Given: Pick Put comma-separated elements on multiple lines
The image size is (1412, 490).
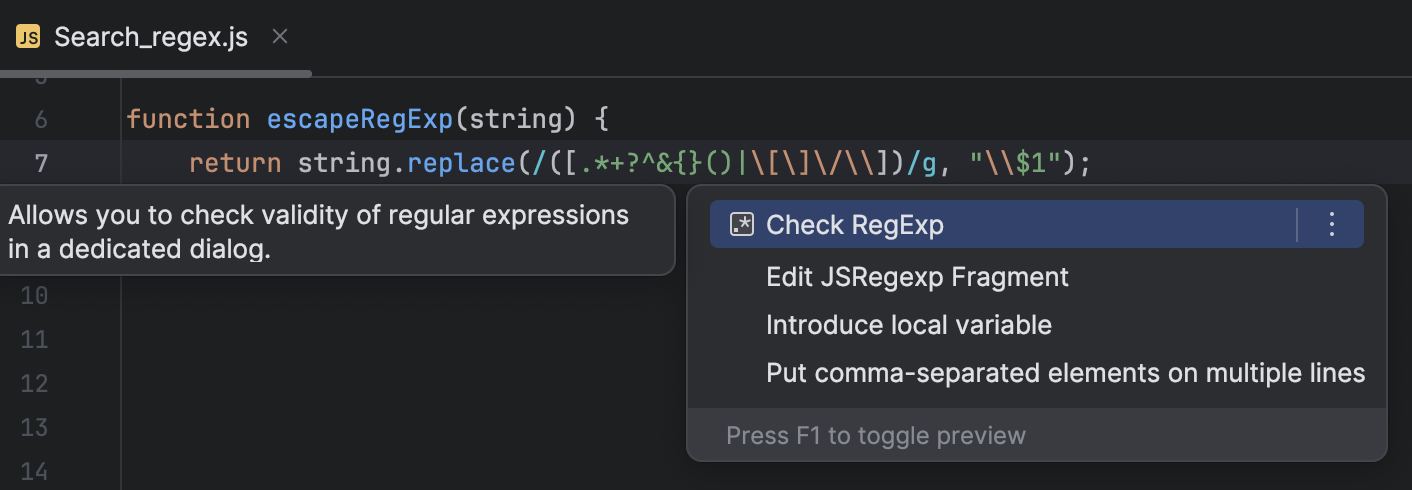Looking at the screenshot, I should click(1065, 373).
